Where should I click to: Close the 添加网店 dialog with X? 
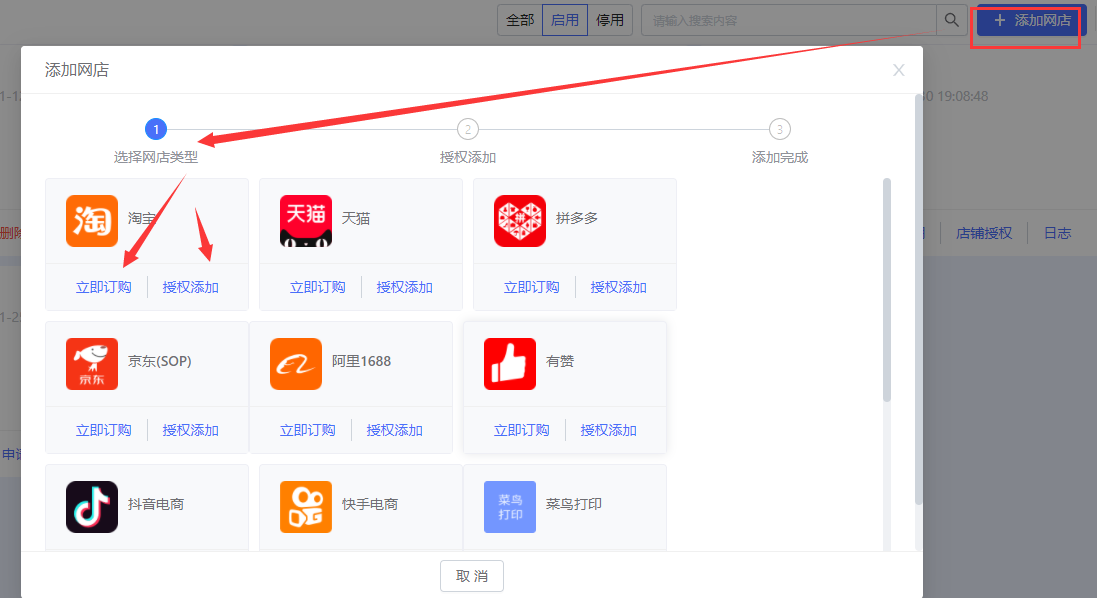899,70
